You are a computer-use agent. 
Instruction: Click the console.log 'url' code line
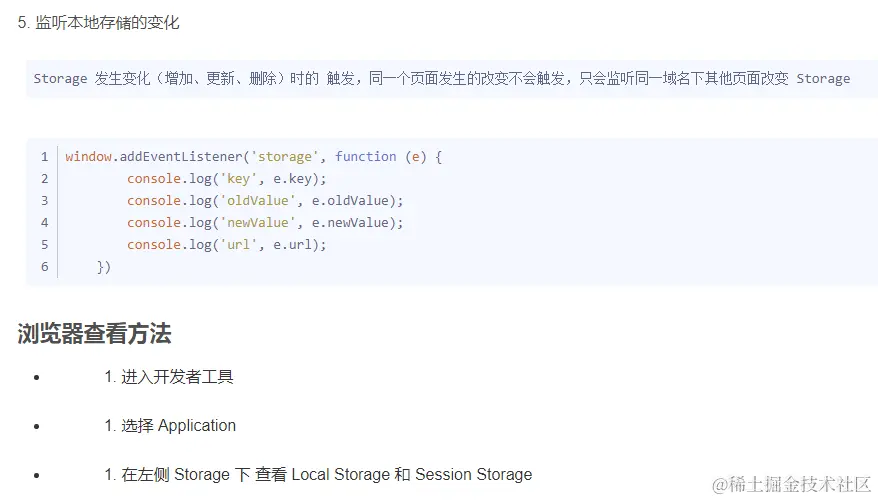[x=227, y=245]
